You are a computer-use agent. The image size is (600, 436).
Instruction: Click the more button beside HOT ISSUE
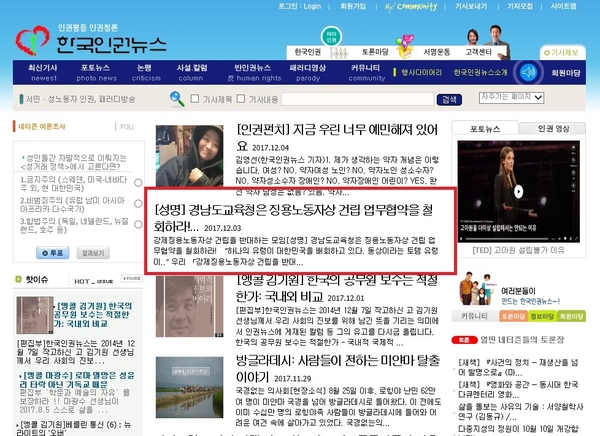(132, 278)
